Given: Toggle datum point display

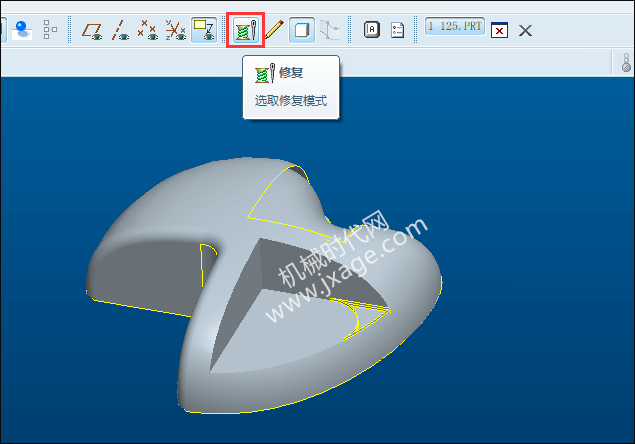Looking at the screenshot, I should coord(147,30).
